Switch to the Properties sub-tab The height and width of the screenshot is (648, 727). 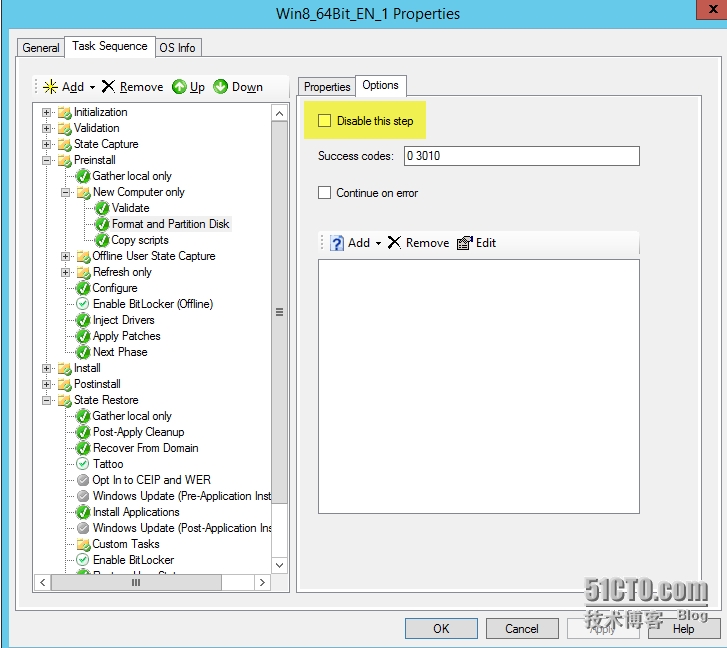327,87
